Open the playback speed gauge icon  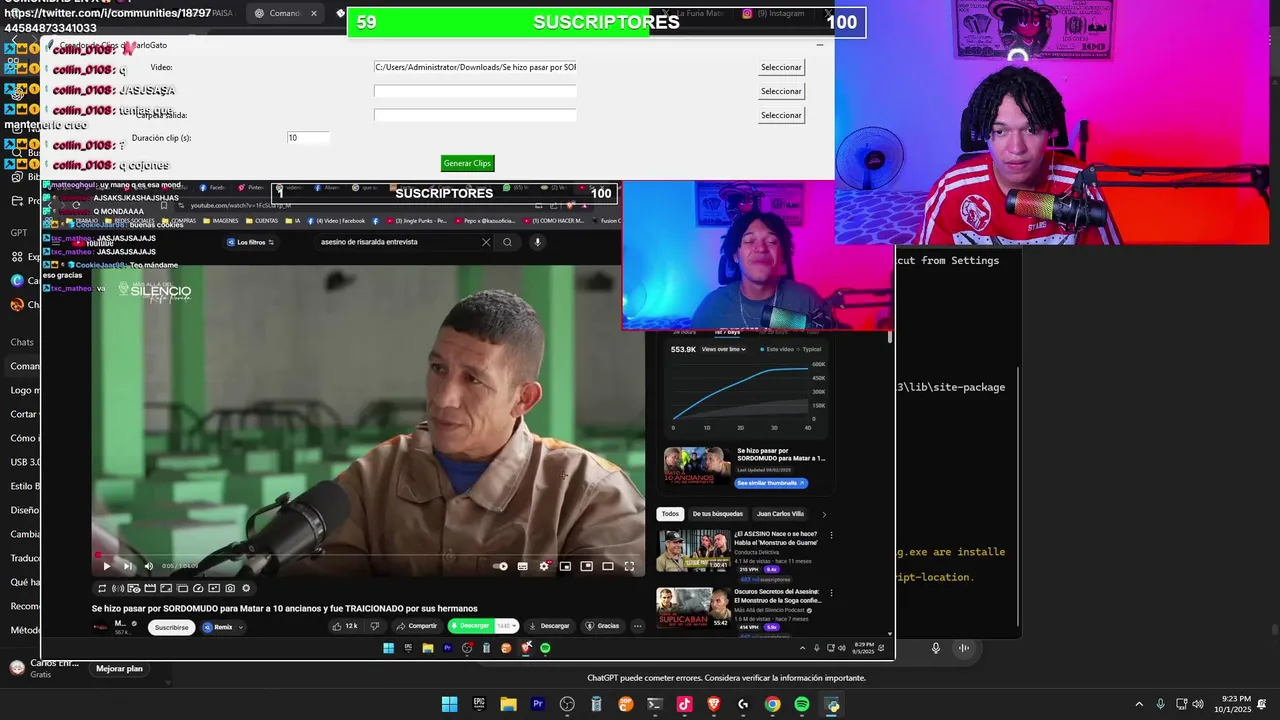click(x=198, y=588)
